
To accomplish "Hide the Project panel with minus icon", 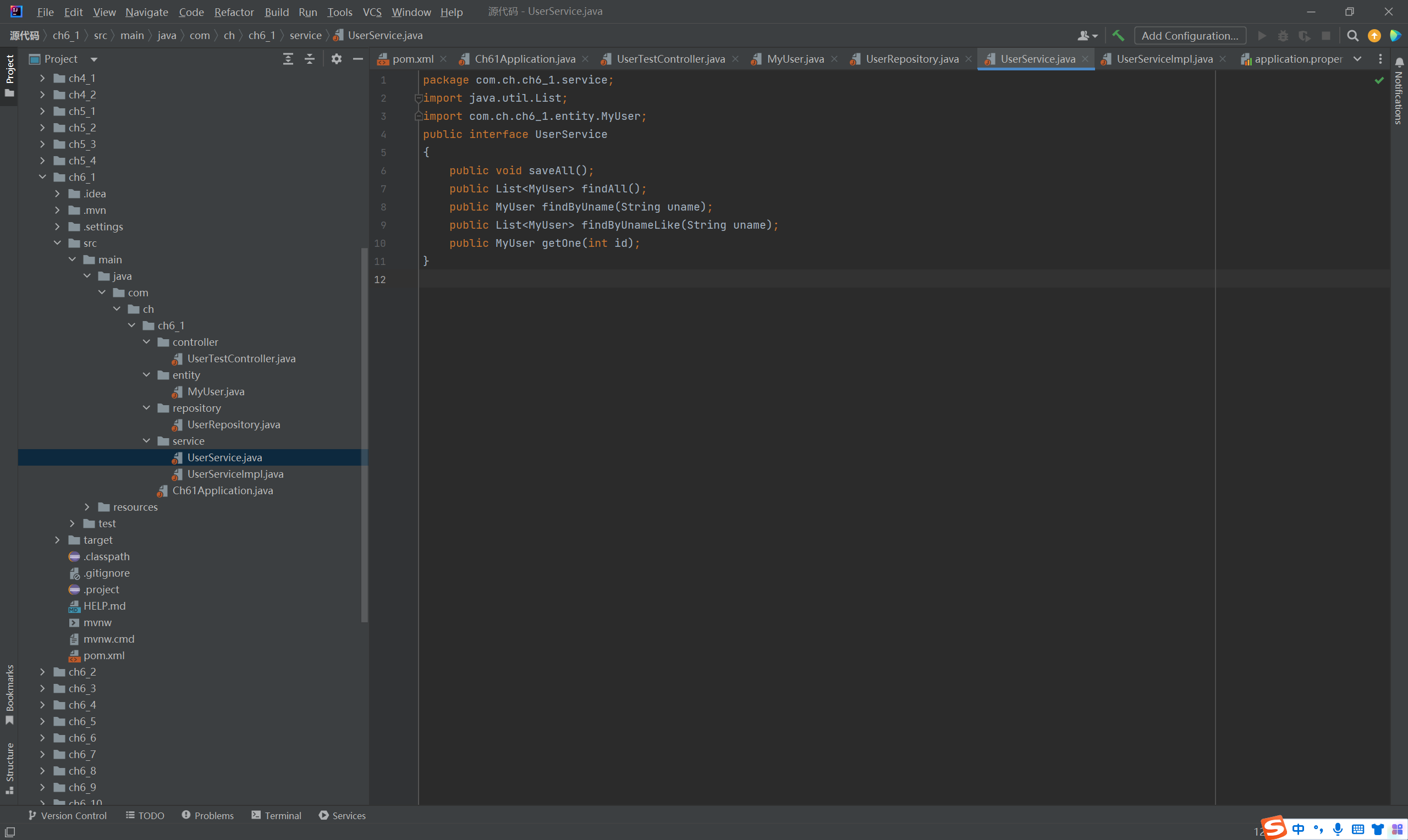I will 358,59.
